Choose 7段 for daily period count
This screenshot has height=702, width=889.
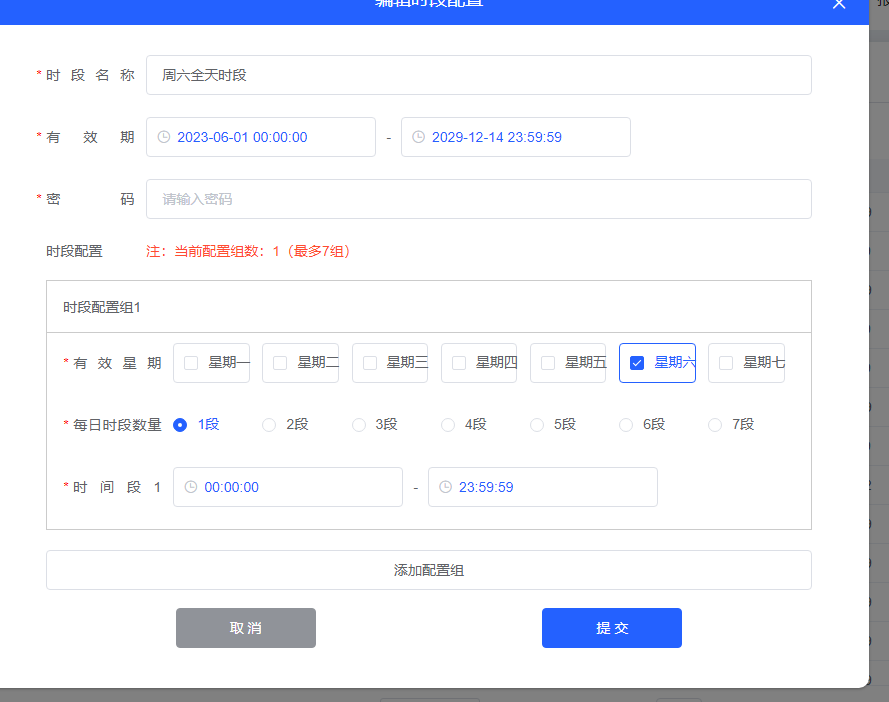pos(715,425)
